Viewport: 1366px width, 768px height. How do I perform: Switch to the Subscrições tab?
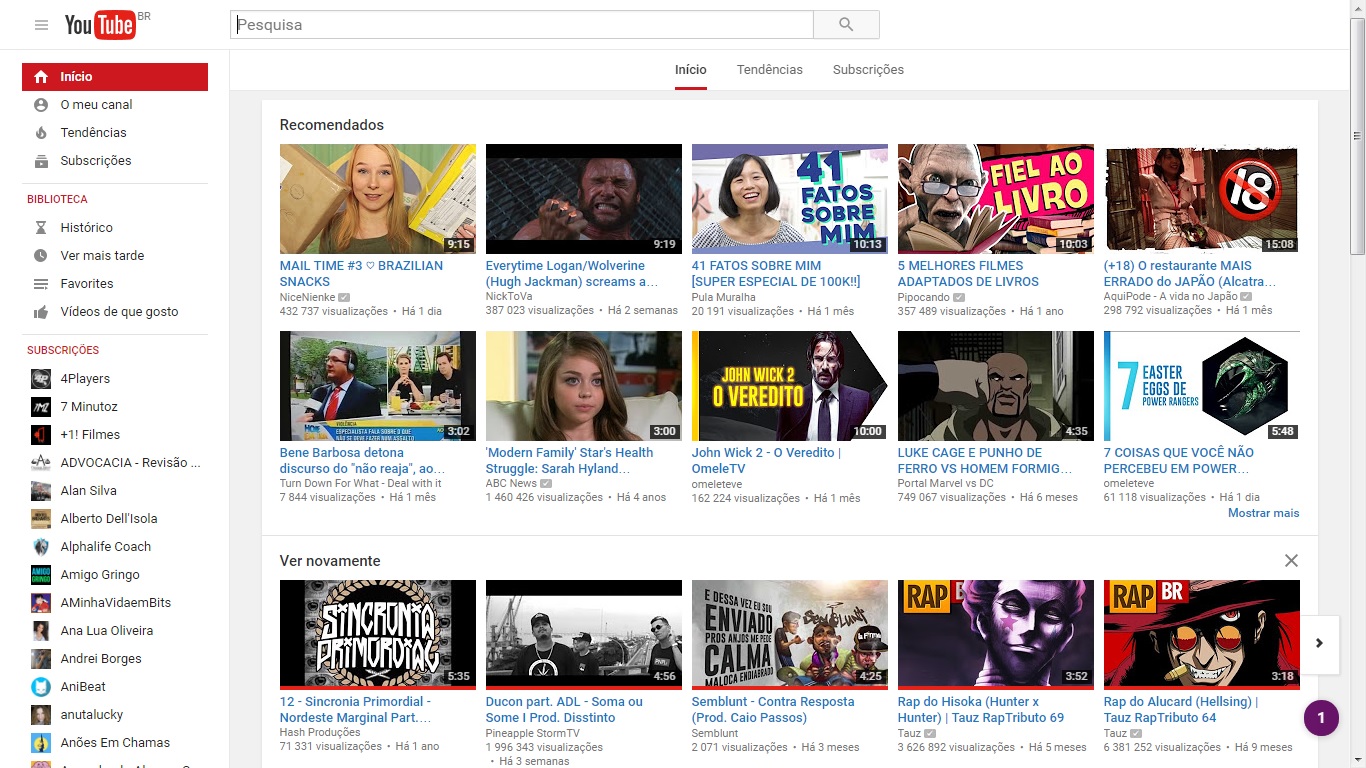pyautogui.click(x=868, y=70)
